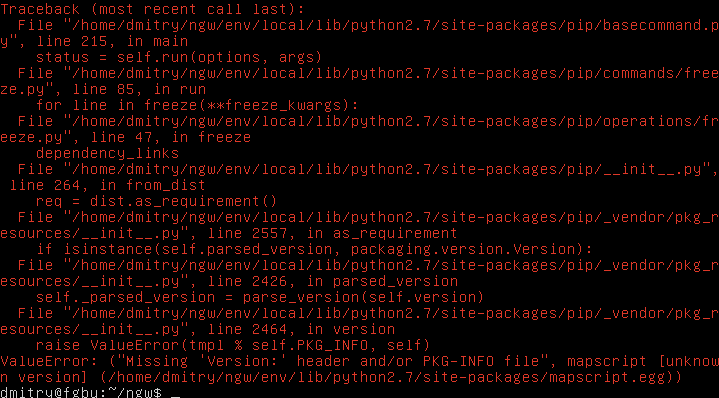Click 'line 2464, in version' text

pos(301,329)
